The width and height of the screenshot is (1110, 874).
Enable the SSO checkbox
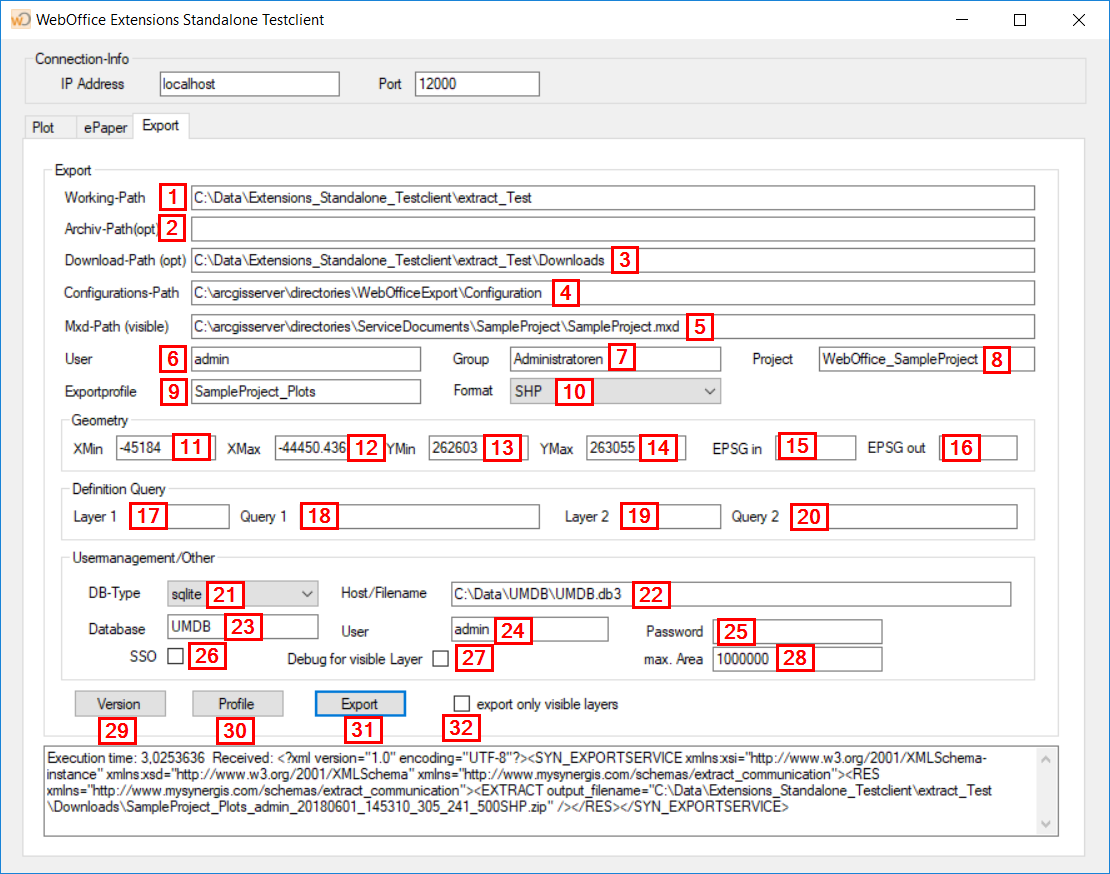175,655
